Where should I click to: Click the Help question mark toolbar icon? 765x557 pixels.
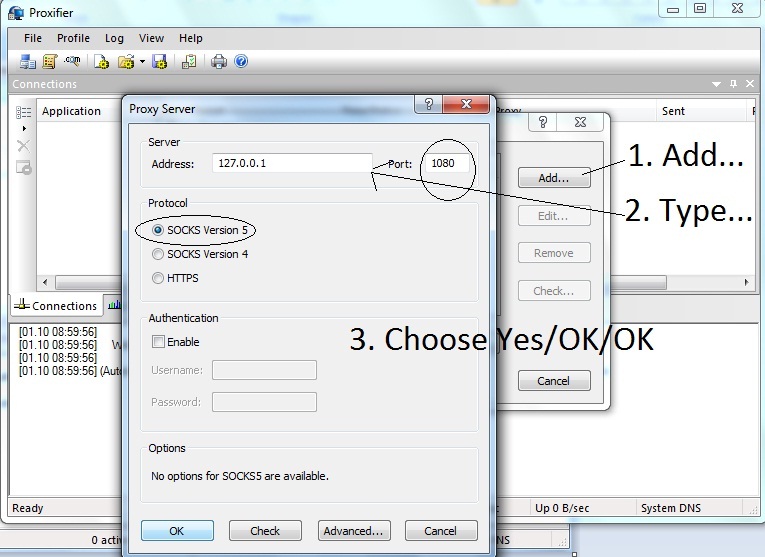point(241,61)
